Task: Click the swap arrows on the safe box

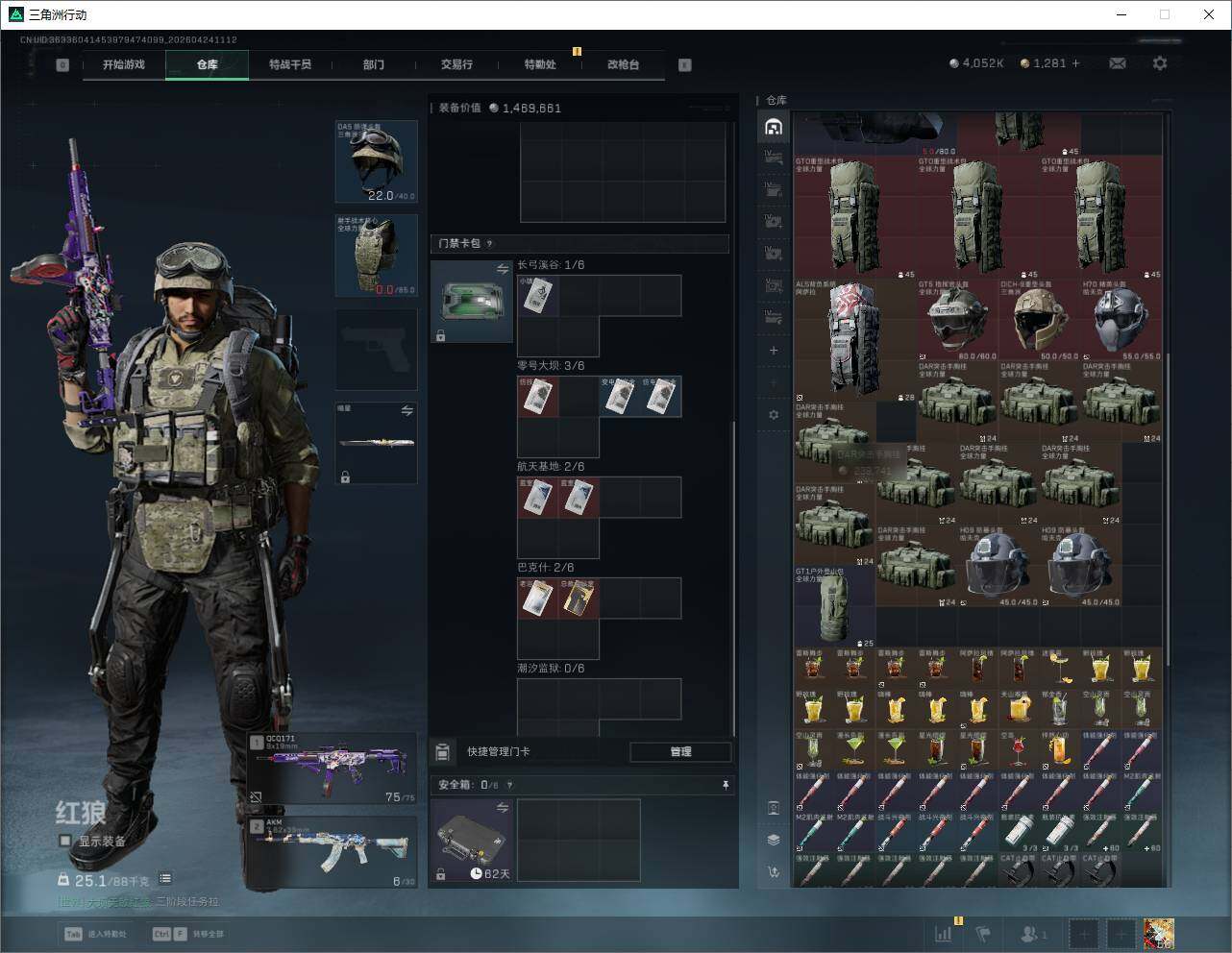Action: [502, 809]
